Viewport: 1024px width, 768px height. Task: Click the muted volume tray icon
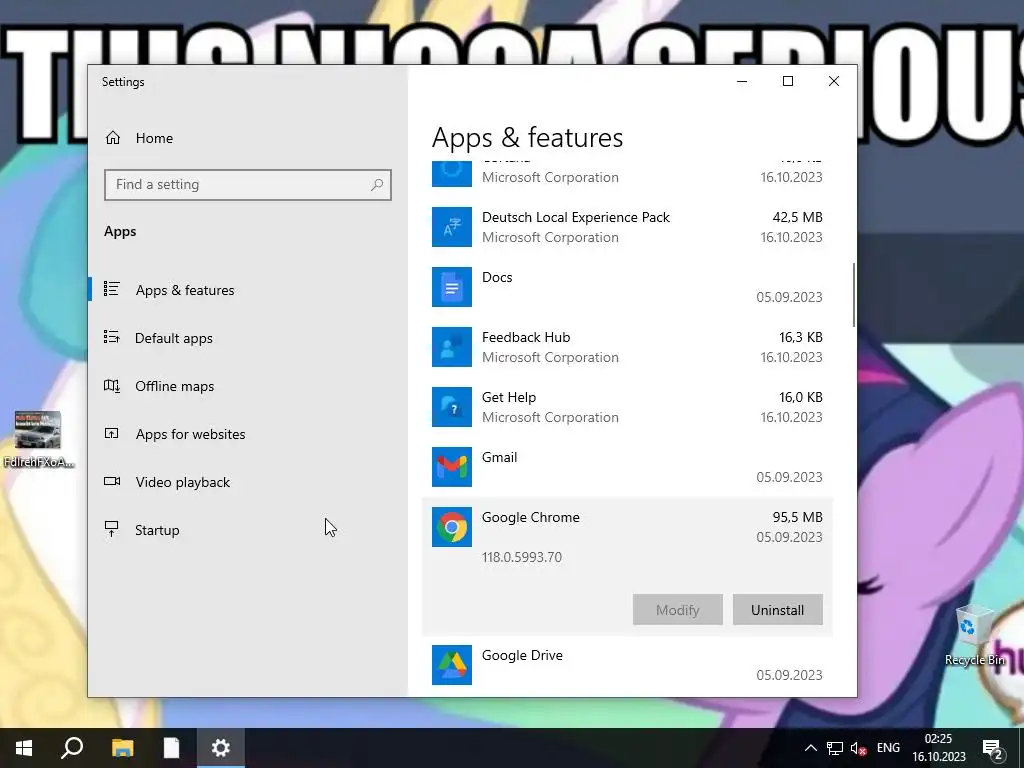coord(858,748)
